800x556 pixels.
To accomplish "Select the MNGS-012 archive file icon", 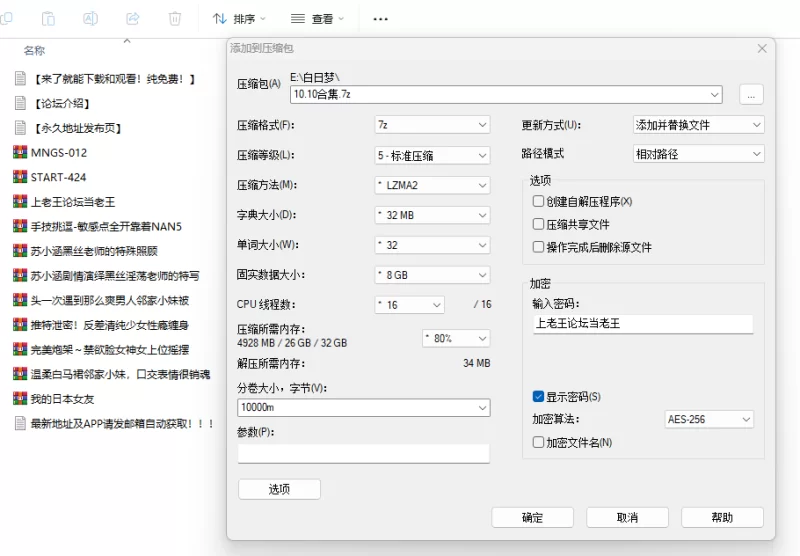I will tap(19, 153).
